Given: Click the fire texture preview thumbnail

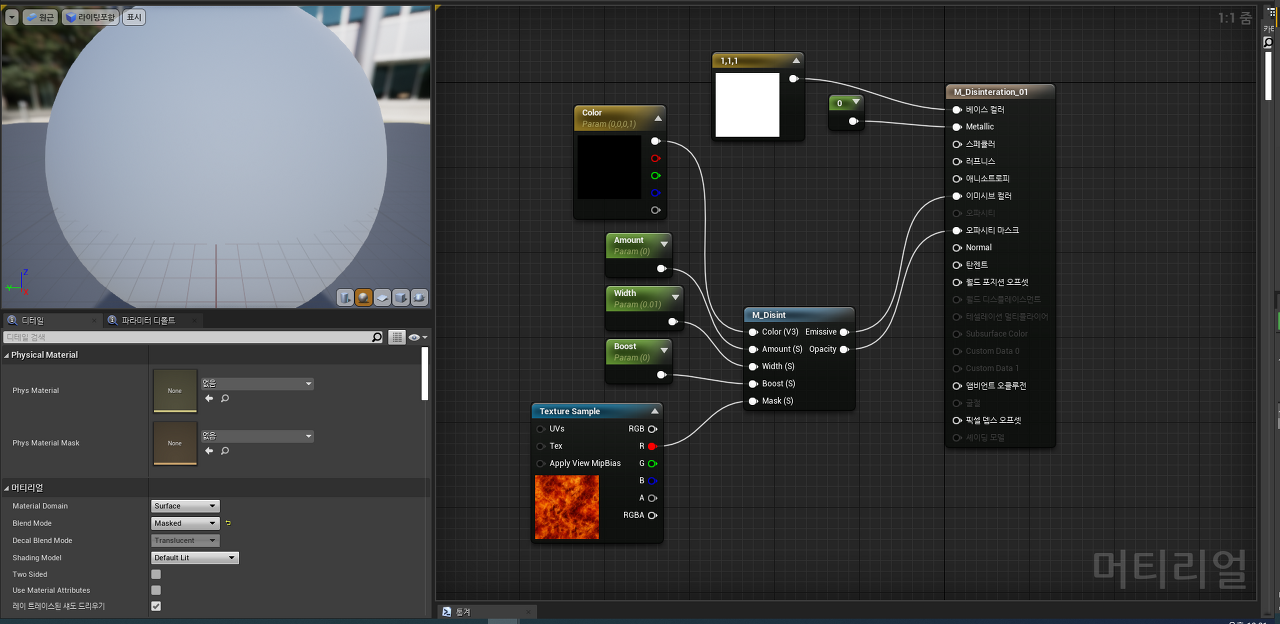Looking at the screenshot, I should (x=567, y=507).
